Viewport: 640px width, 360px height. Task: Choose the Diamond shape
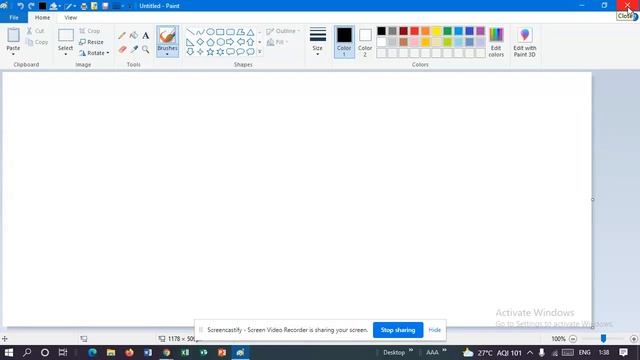200,42
